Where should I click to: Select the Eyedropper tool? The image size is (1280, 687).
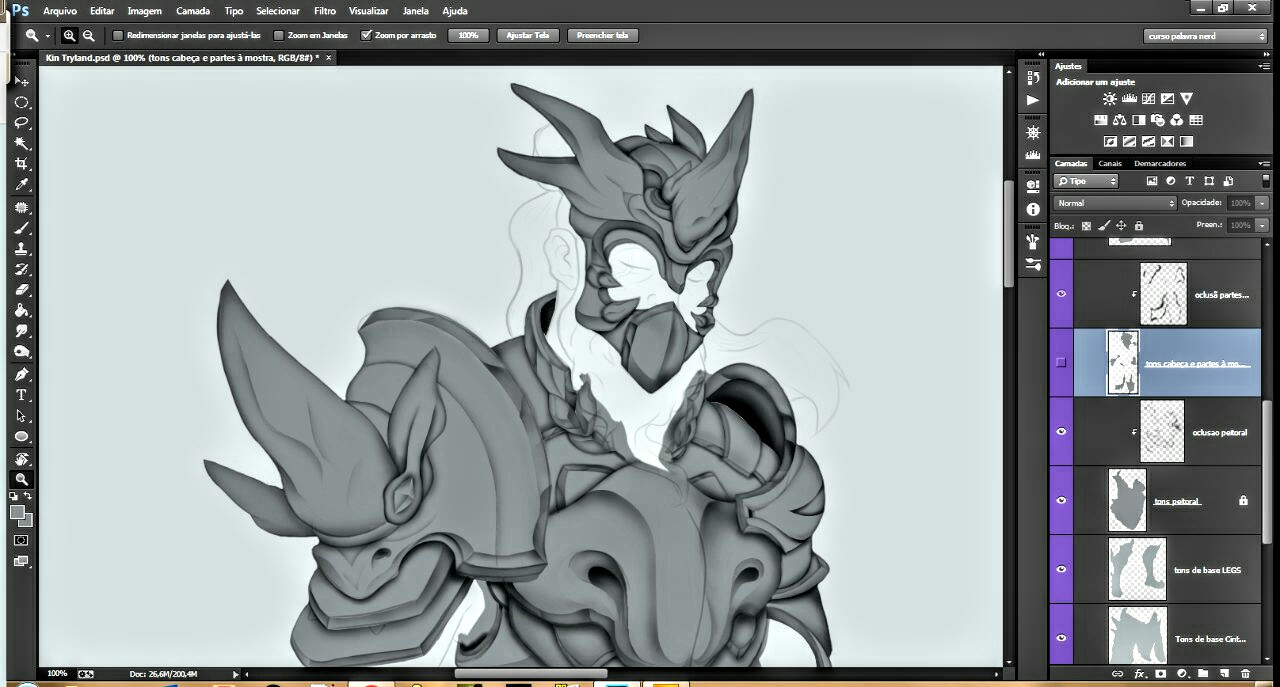pos(21,186)
